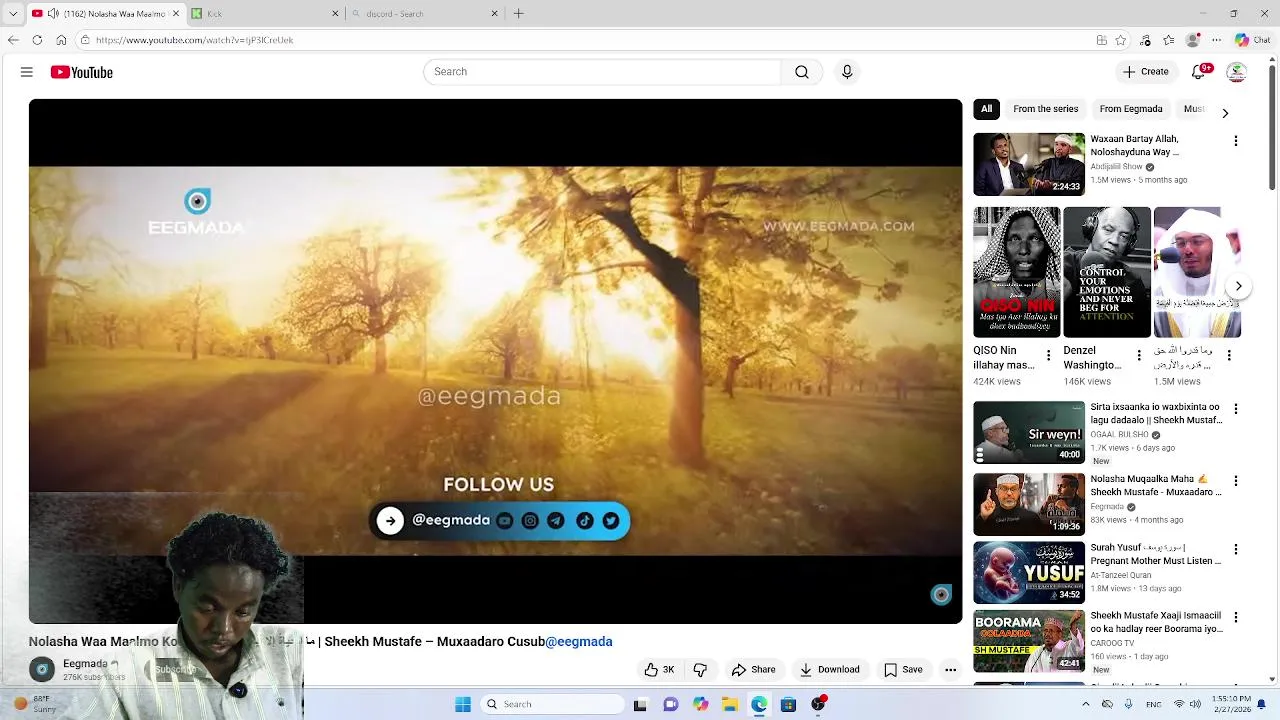Image resolution: width=1280 pixels, height=720 pixels.
Task: Open the @eegmada link in title
Action: pyautogui.click(x=579, y=642)
